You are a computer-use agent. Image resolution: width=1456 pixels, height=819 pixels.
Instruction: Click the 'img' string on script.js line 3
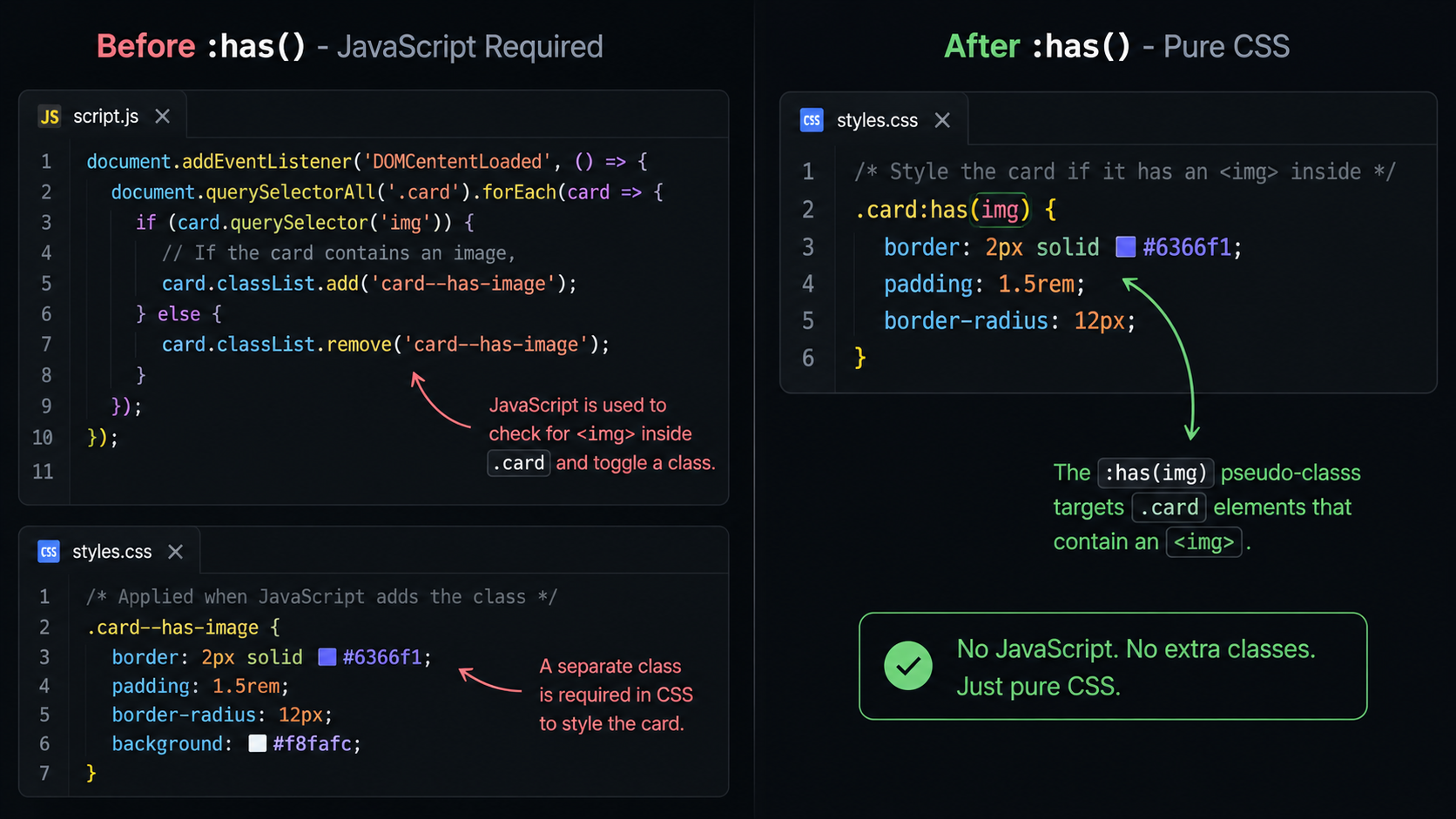(x=405, y=223)
